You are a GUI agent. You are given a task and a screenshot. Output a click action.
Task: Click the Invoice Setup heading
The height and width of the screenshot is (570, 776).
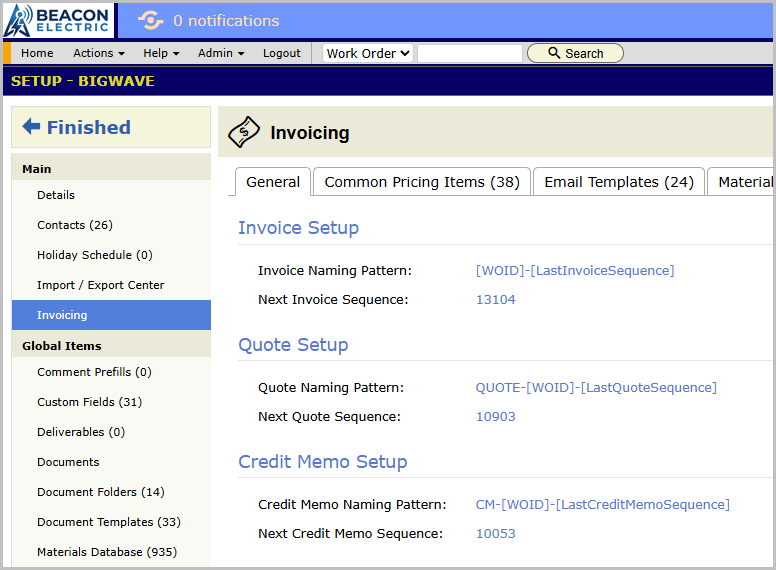pos(298,228)
